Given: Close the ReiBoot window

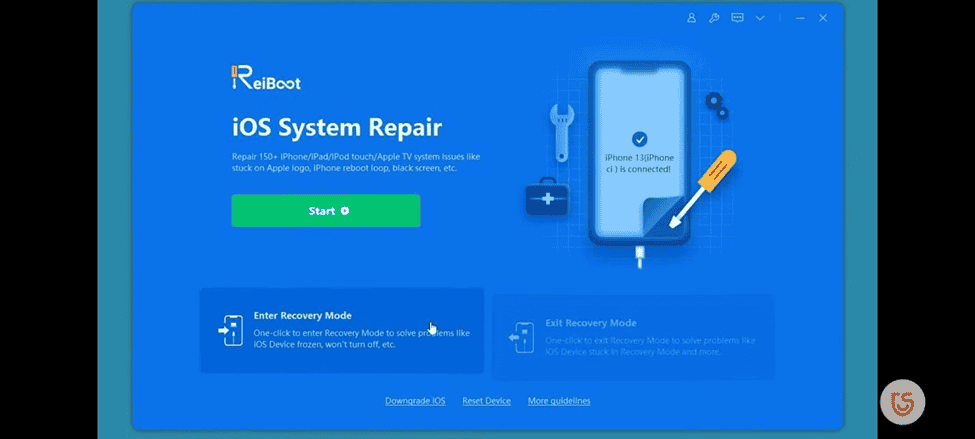Looking at the screenshot, I should [823, 18].
